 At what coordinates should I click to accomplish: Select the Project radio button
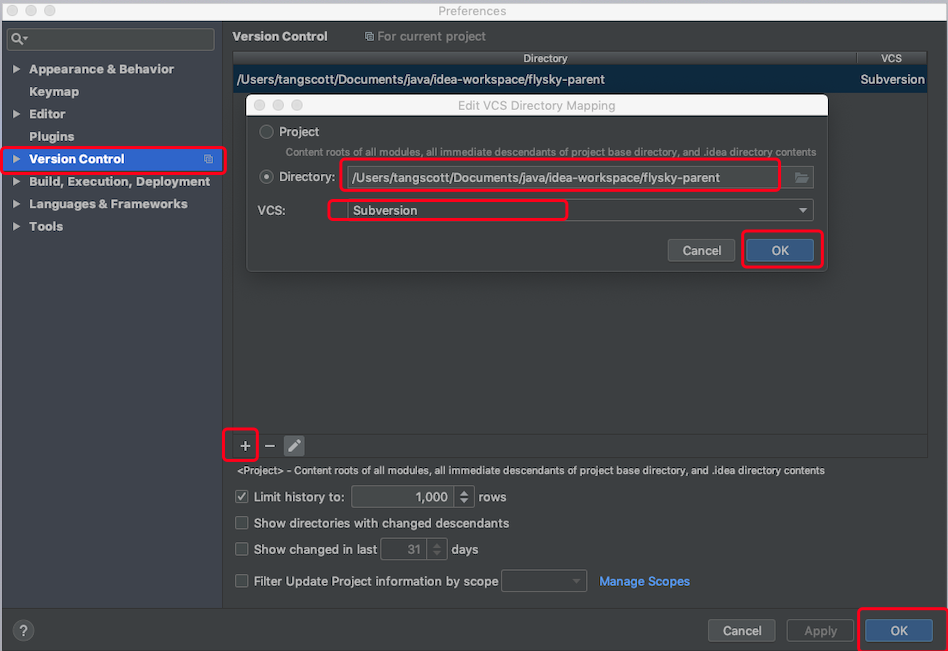click(x=266, y=132)
